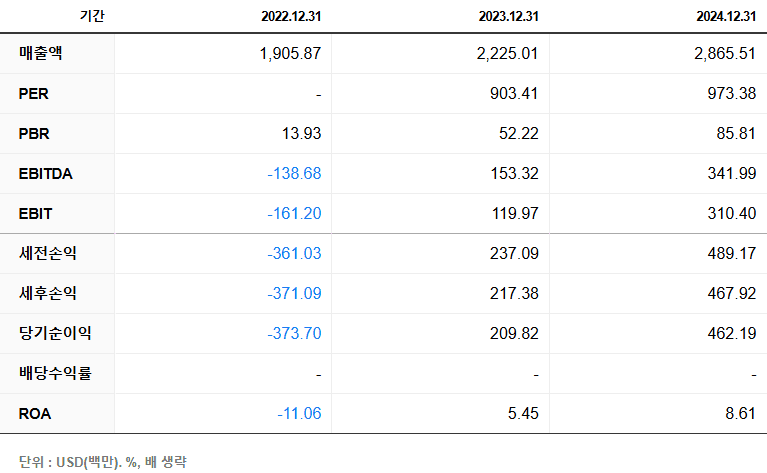Image resolution: width=767 pixels, height=473 pixels.
Task: Select net income value -373.70
Action: (x=294, y=334)
